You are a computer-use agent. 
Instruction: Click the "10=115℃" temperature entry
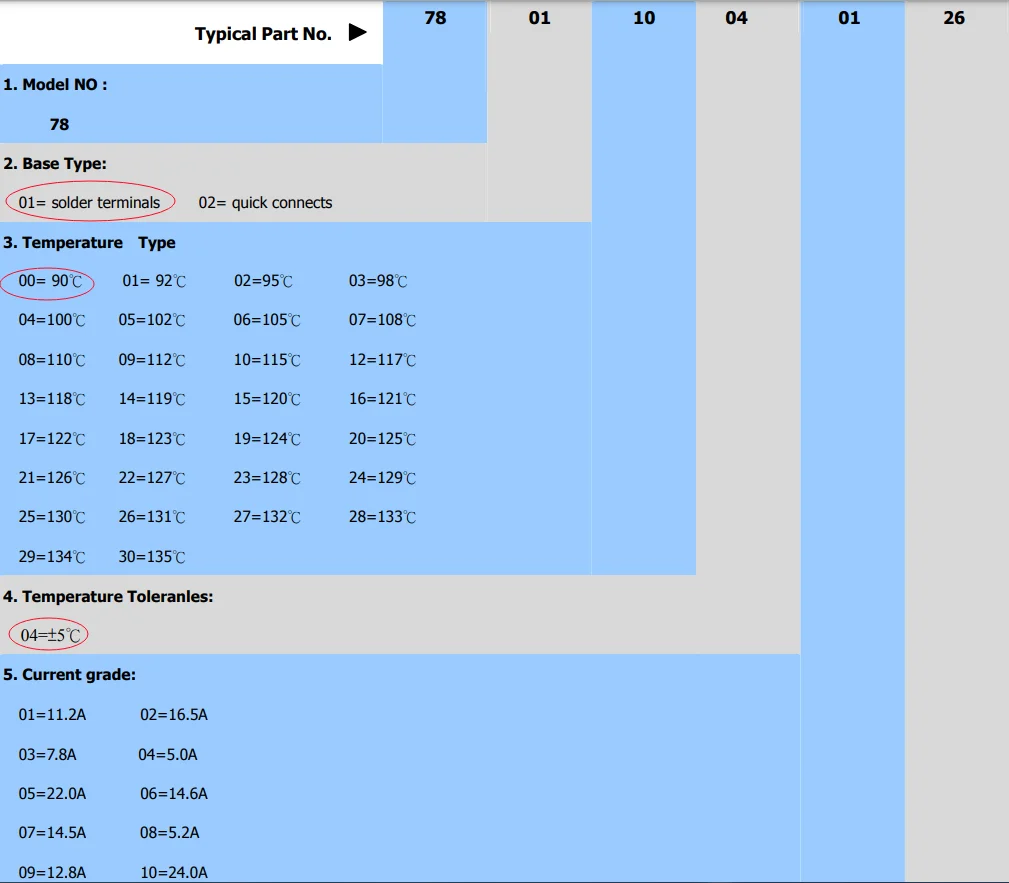click(267, 360)
